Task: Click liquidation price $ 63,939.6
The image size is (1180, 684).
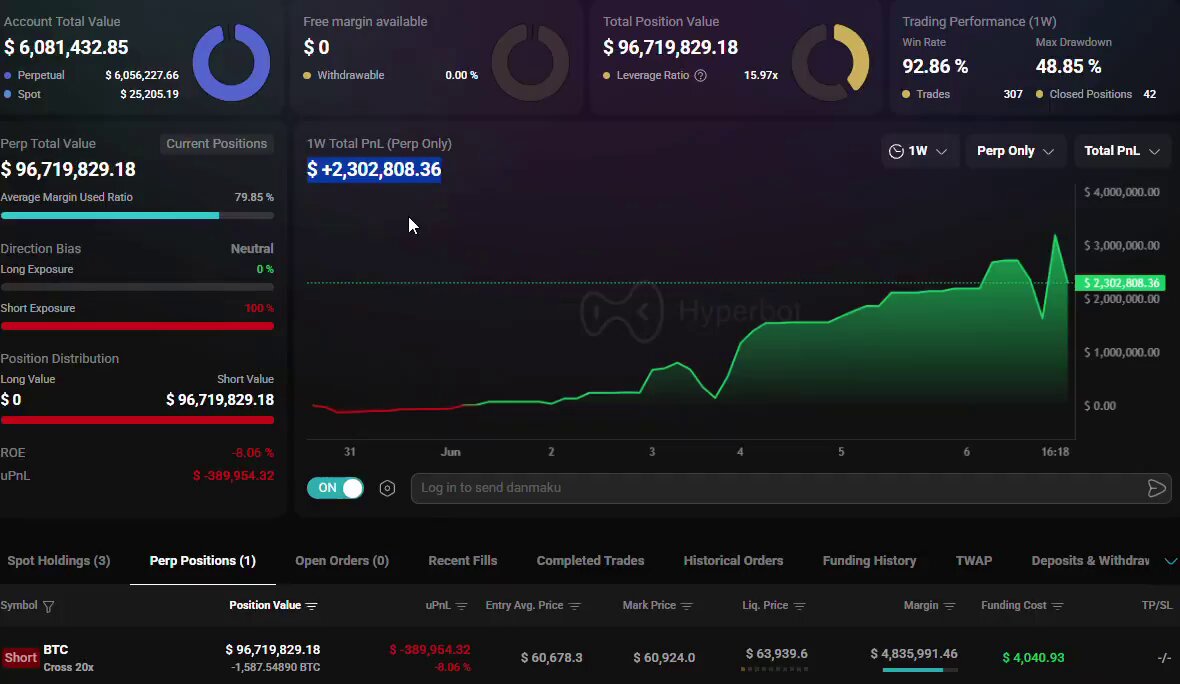Action: point(777,653)
